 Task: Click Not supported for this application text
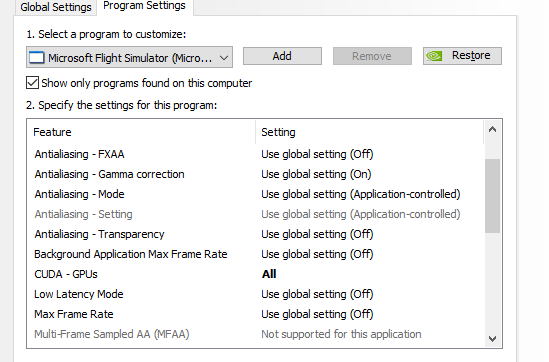pyautogui.click(x=341, y=334)
